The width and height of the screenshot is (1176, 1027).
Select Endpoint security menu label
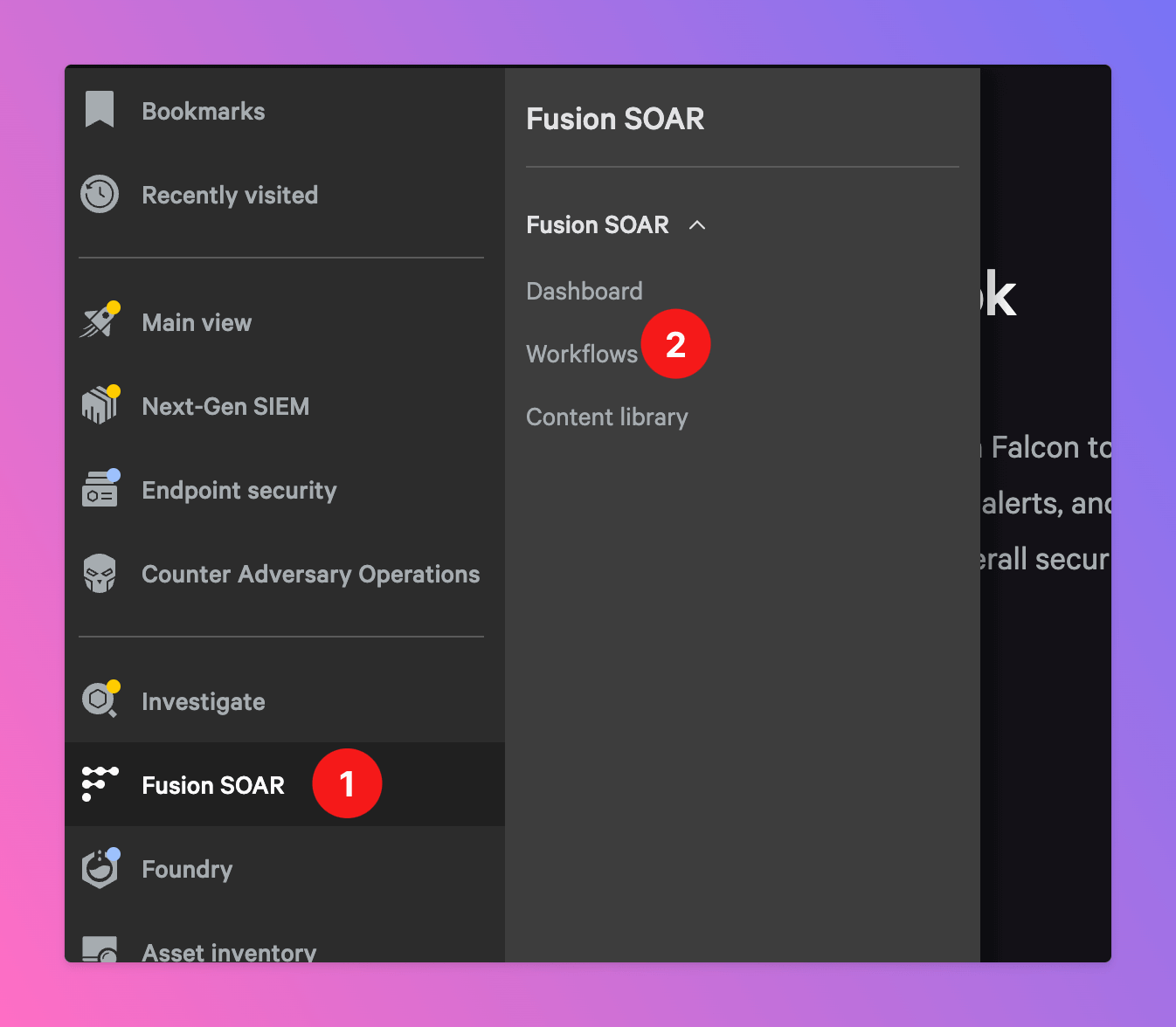click(x=239, y=490)
